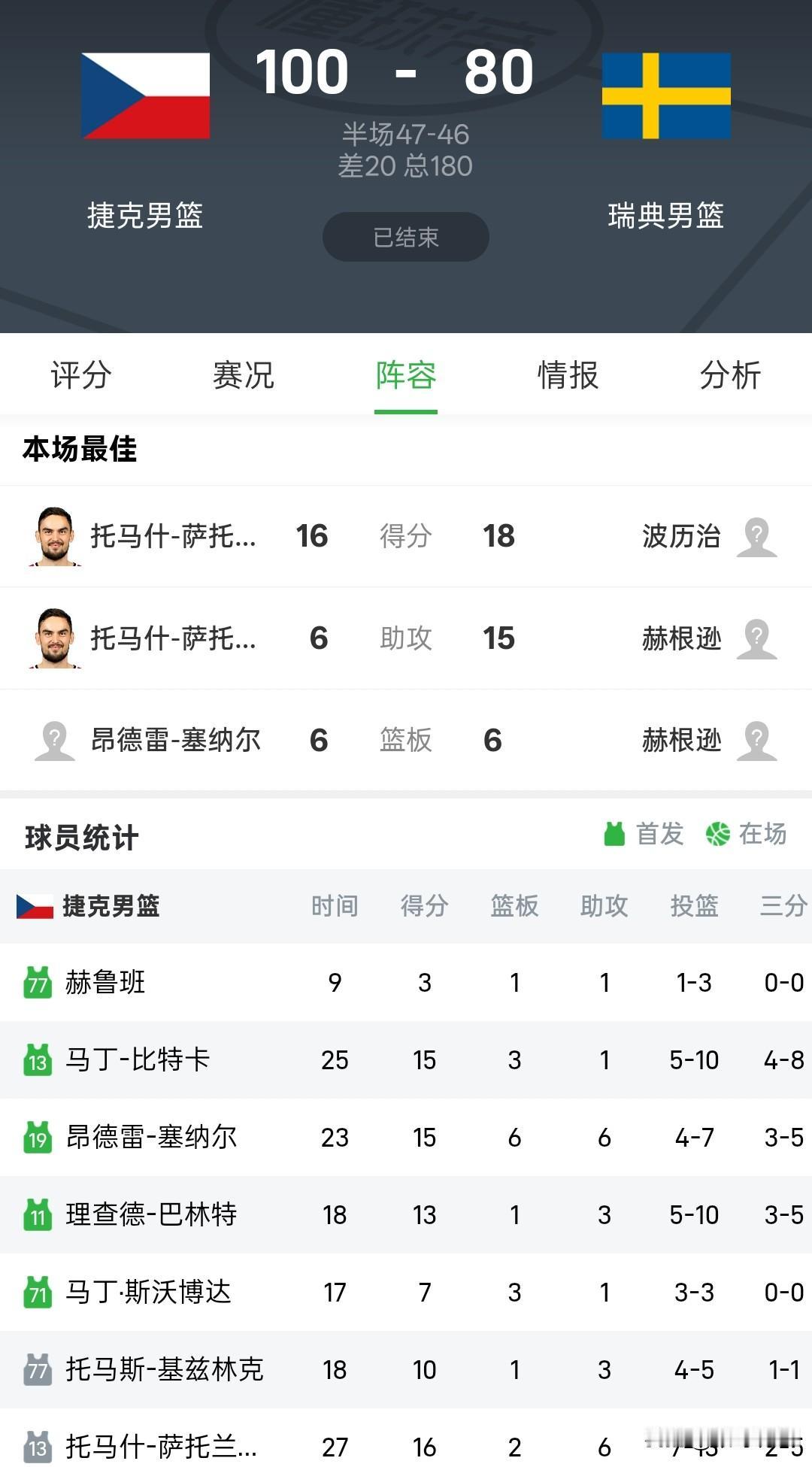Tap the Czech Republic flag at top
The height and width of the screenshot is (1467, 812).
pos(146,95)
